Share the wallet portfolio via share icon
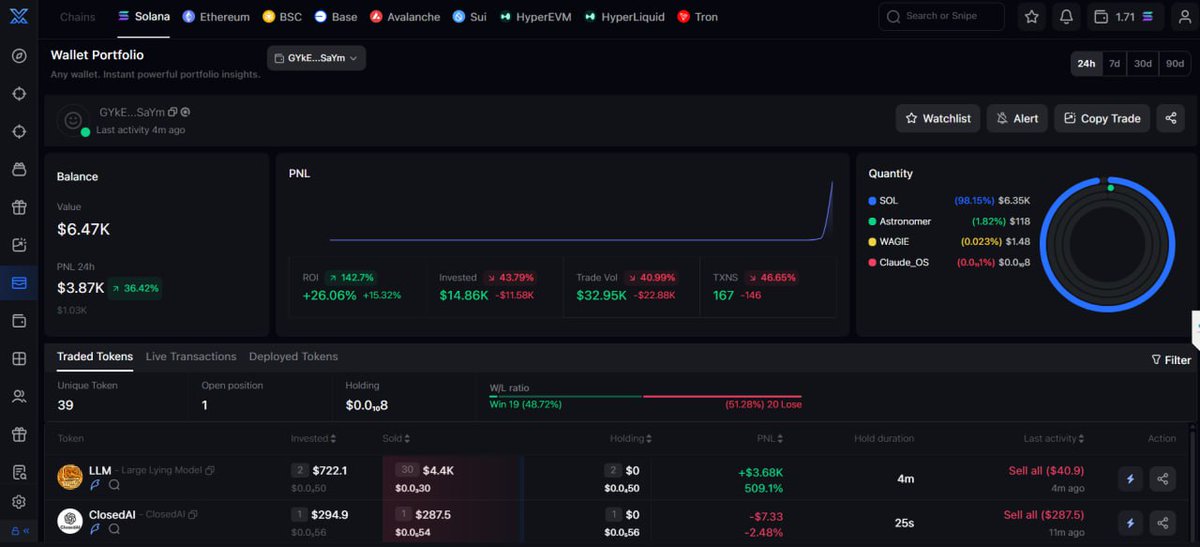1200x547 pixels. (x=1170, y=118)
